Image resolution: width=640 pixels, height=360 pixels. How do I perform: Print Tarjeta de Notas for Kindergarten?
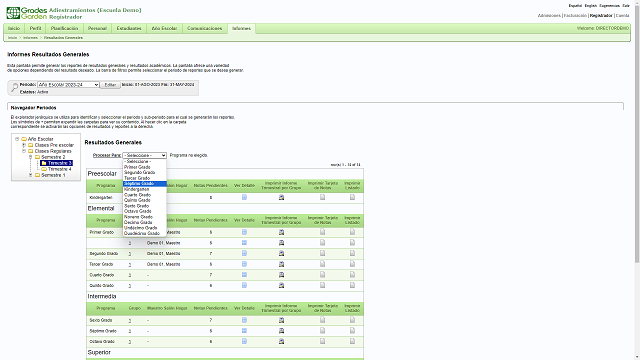322,197
